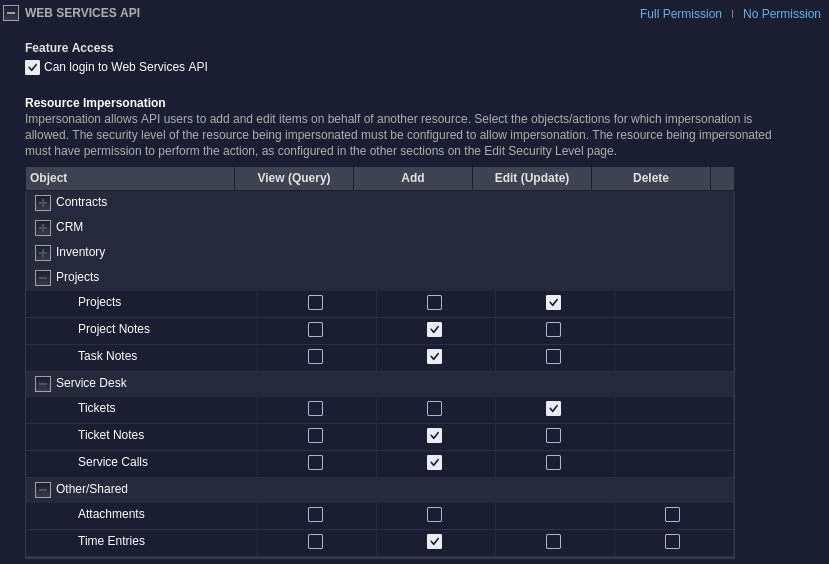
Task: Click the Edit (Update) column header
Action: (x=532, y=178)
